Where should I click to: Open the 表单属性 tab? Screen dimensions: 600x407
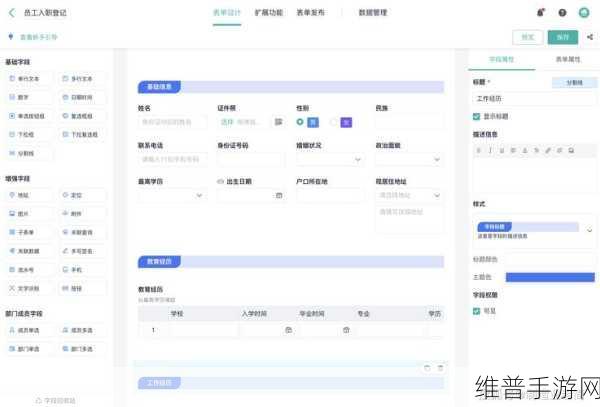568,59
